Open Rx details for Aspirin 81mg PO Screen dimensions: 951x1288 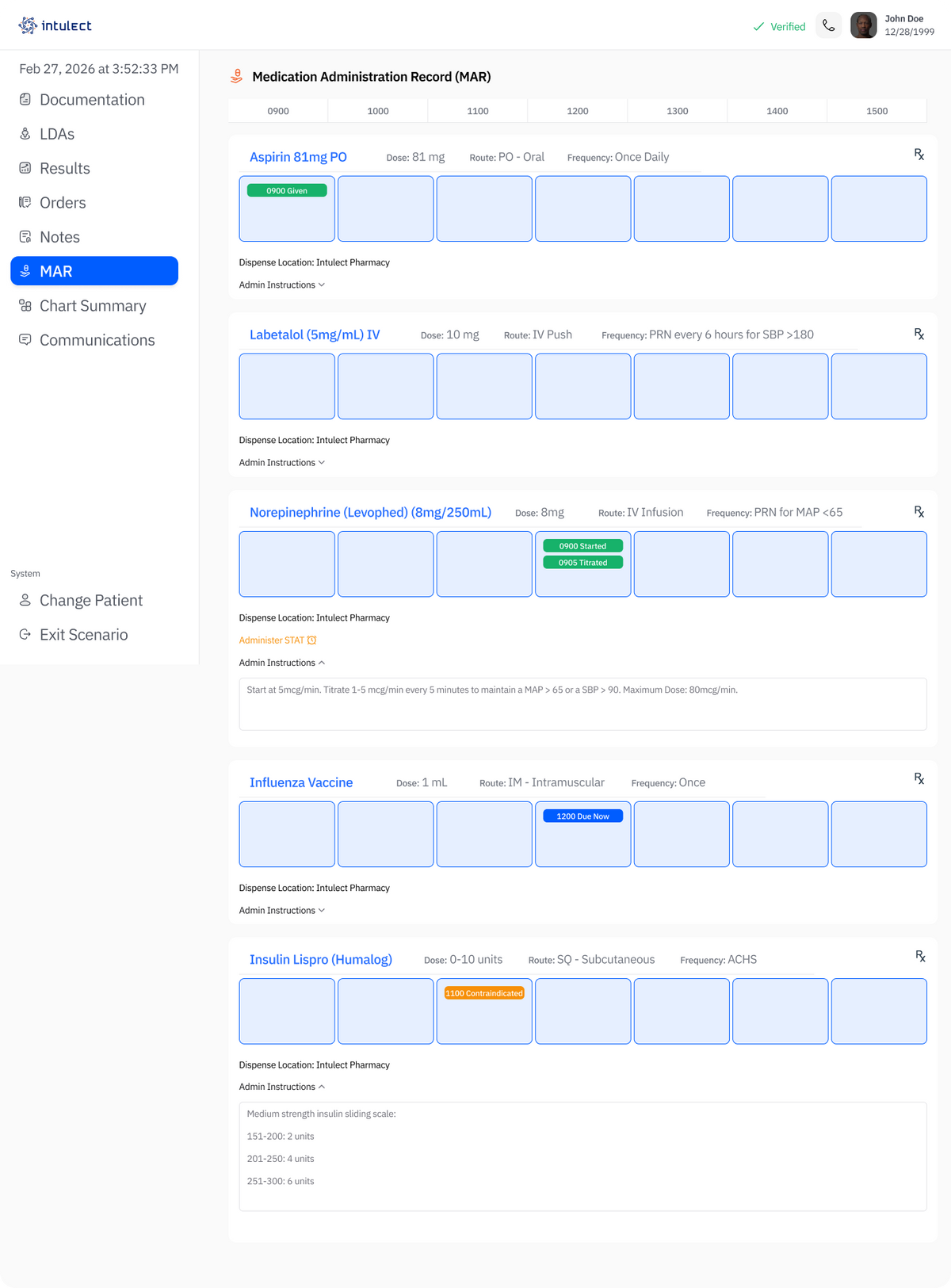point(919,155)
